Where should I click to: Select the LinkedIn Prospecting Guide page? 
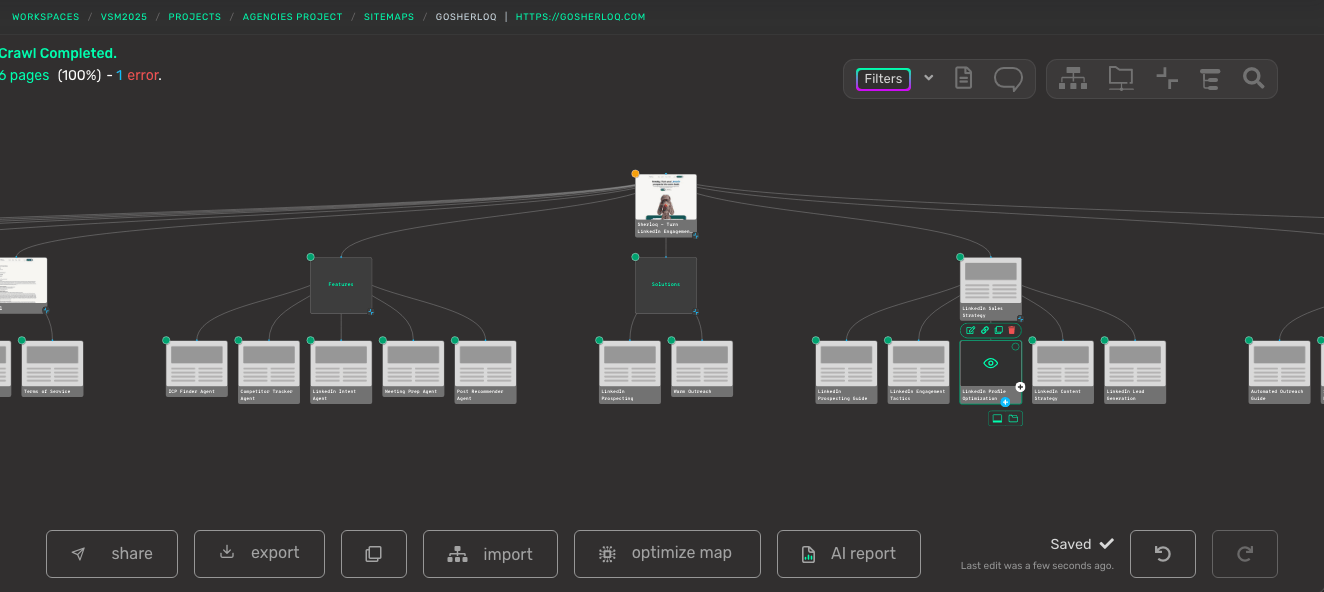coord(847,372)
